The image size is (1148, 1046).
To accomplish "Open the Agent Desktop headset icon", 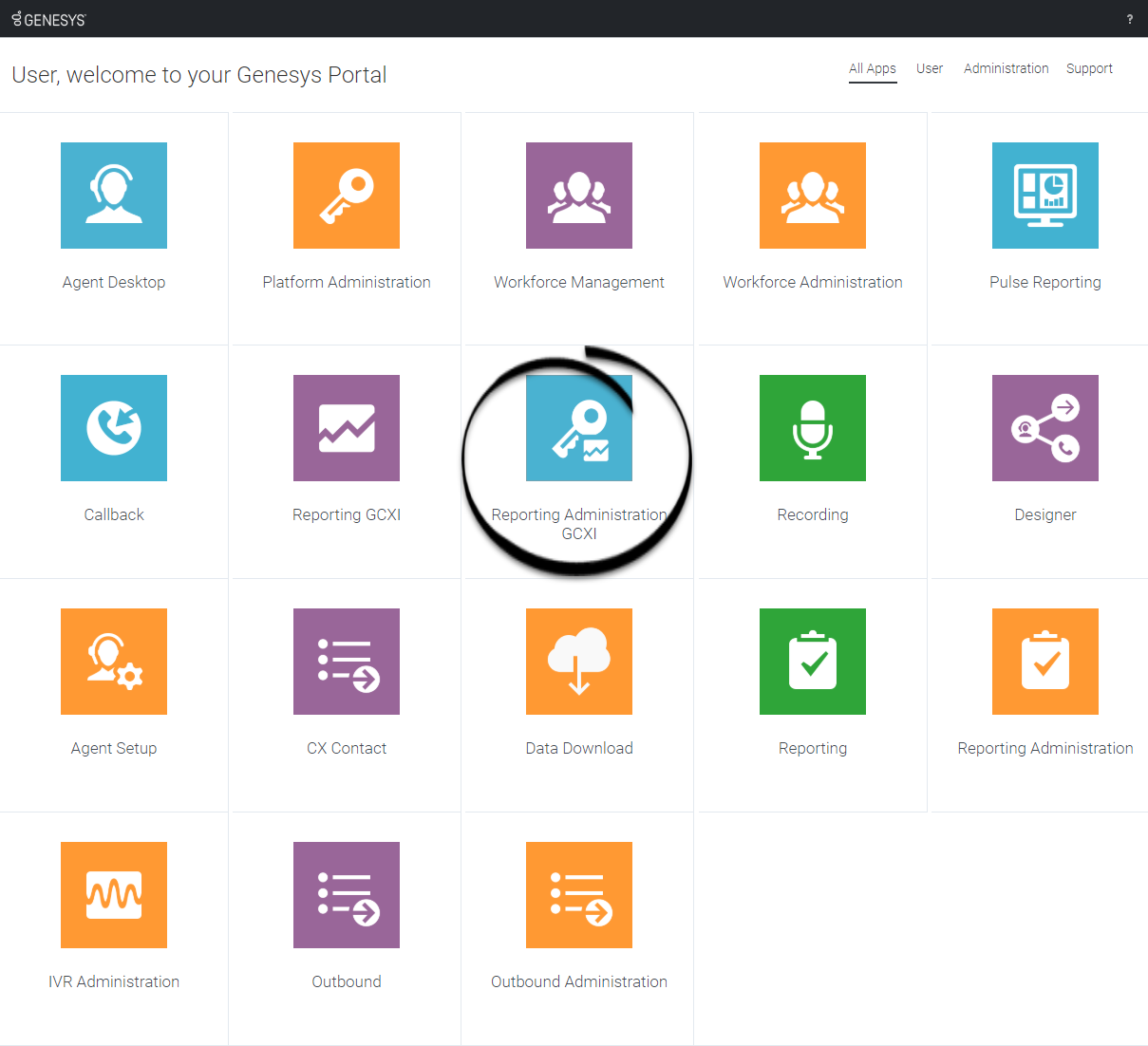I will [x=114, y=196].
